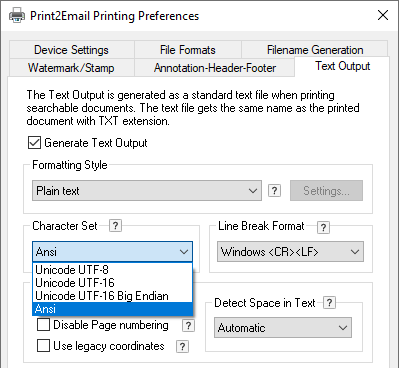399x368 pixels.
Task: Open the Windows <CR><LF> line break dropdown
Action: [290, 252]
